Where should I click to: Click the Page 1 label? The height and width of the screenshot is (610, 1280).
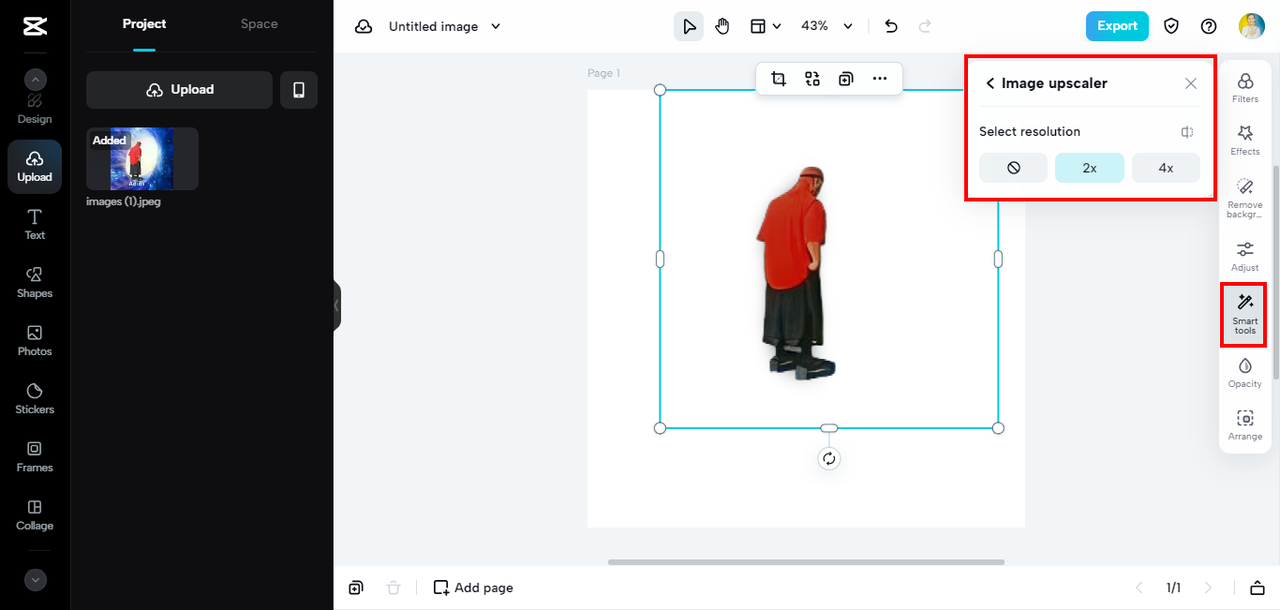tap(604, 73)
